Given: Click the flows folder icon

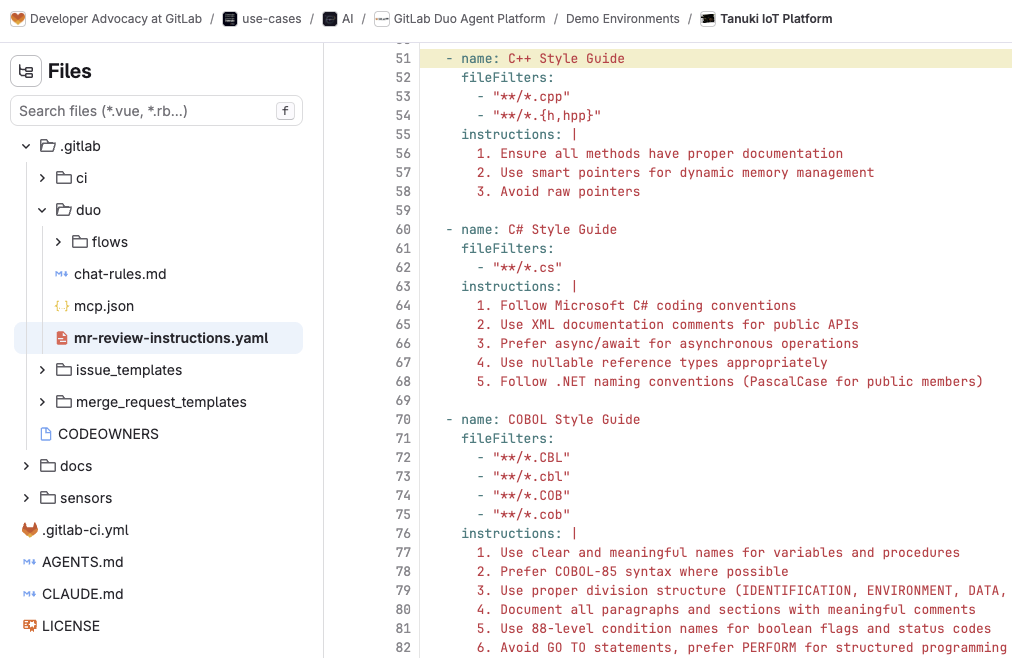Looking at the screenshot, I should [80, 241].
